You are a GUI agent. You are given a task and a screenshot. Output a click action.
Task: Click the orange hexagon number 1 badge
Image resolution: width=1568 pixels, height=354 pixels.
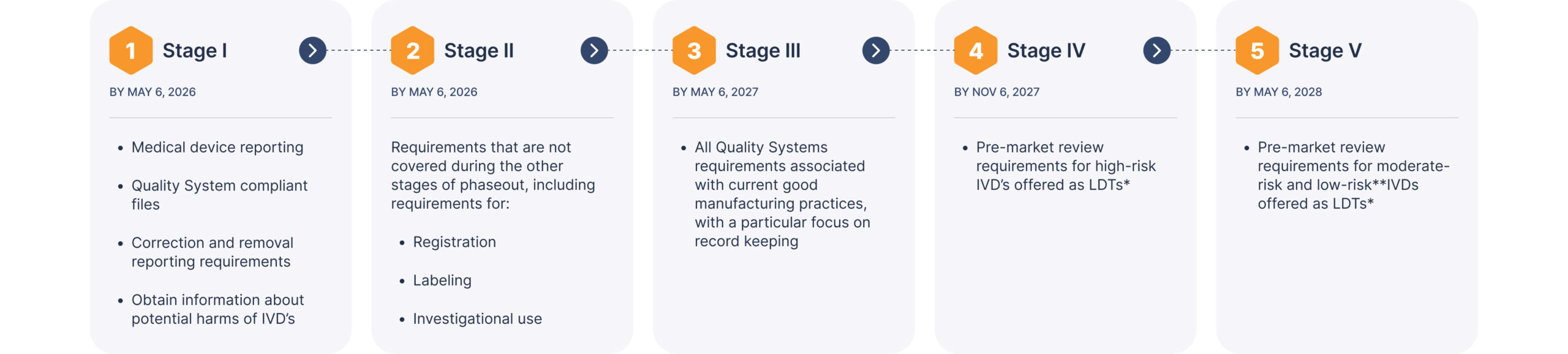pos(130,51)
